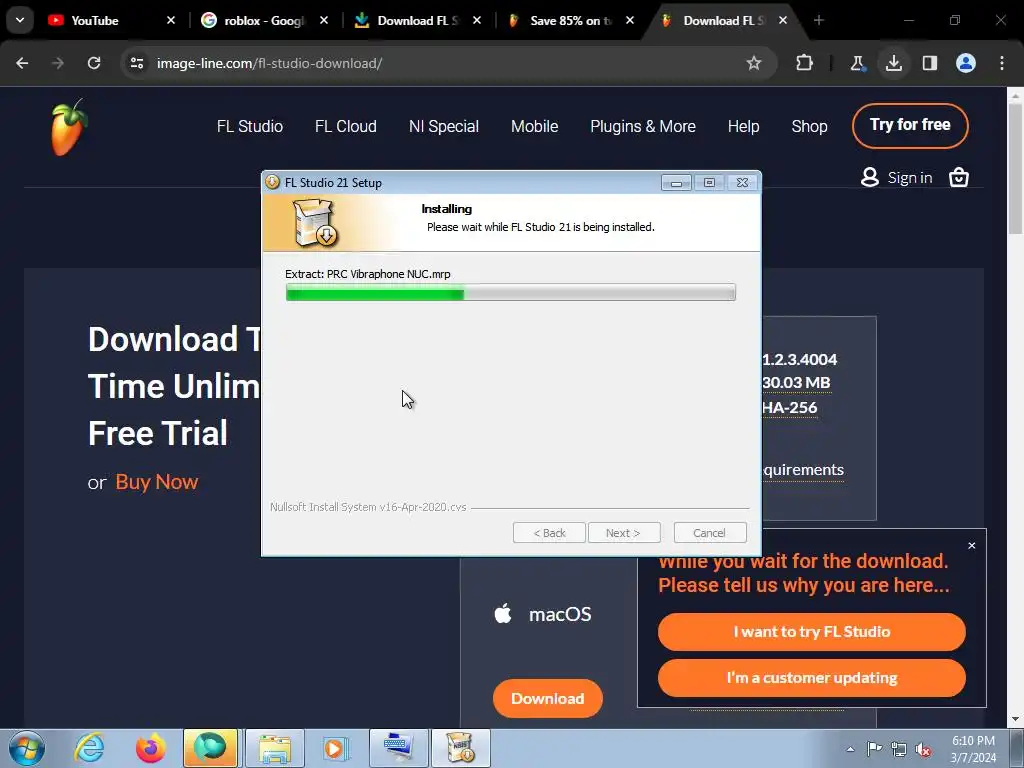Open the Shop menu item
Viewport: 1024px width, 768px height.
[809, 126]
